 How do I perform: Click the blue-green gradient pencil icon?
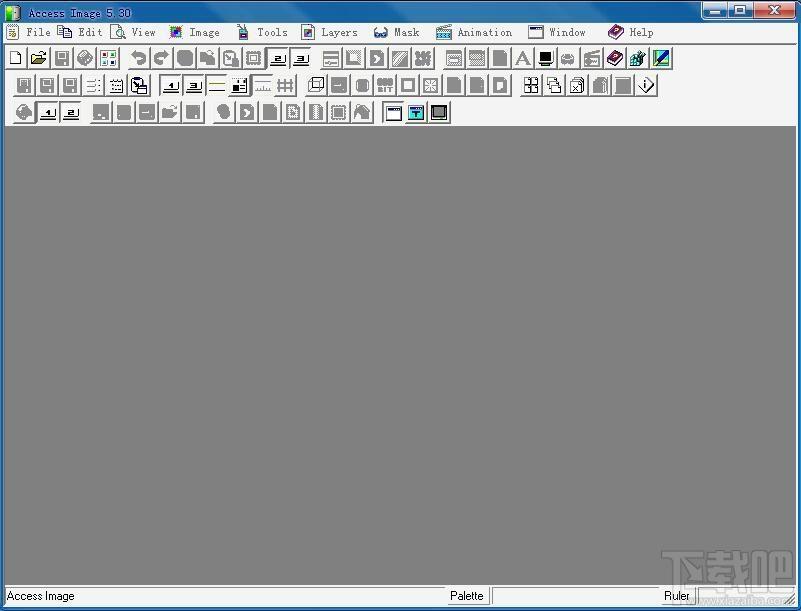point(661,58)
